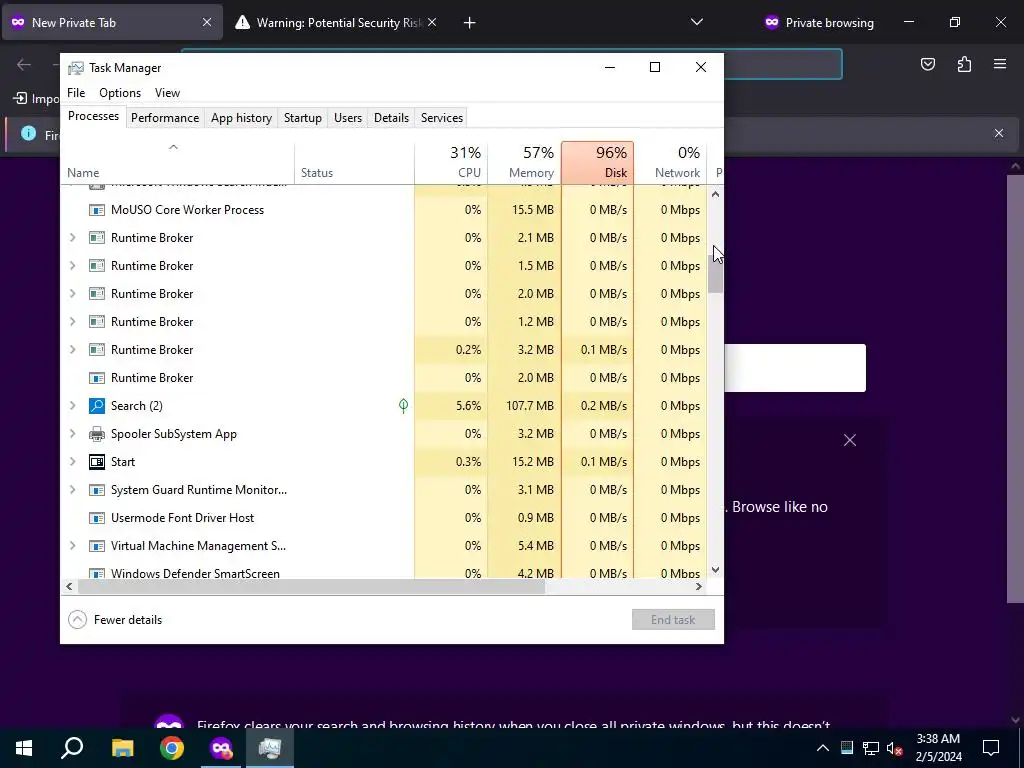This screenshot has width=1024, height=768.
Task: Open the View menu
Action: 167,93
